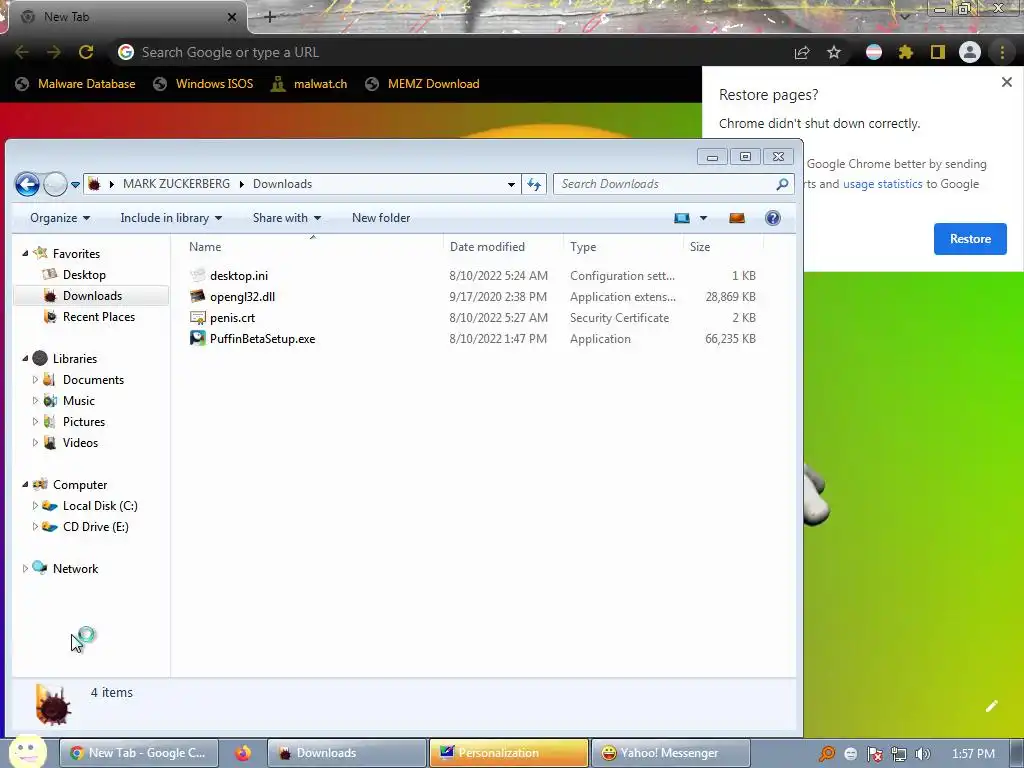The width and height of the screenshot is (1024, 768).
Task: Expand the Music library
Action: [x=35, y=400]
